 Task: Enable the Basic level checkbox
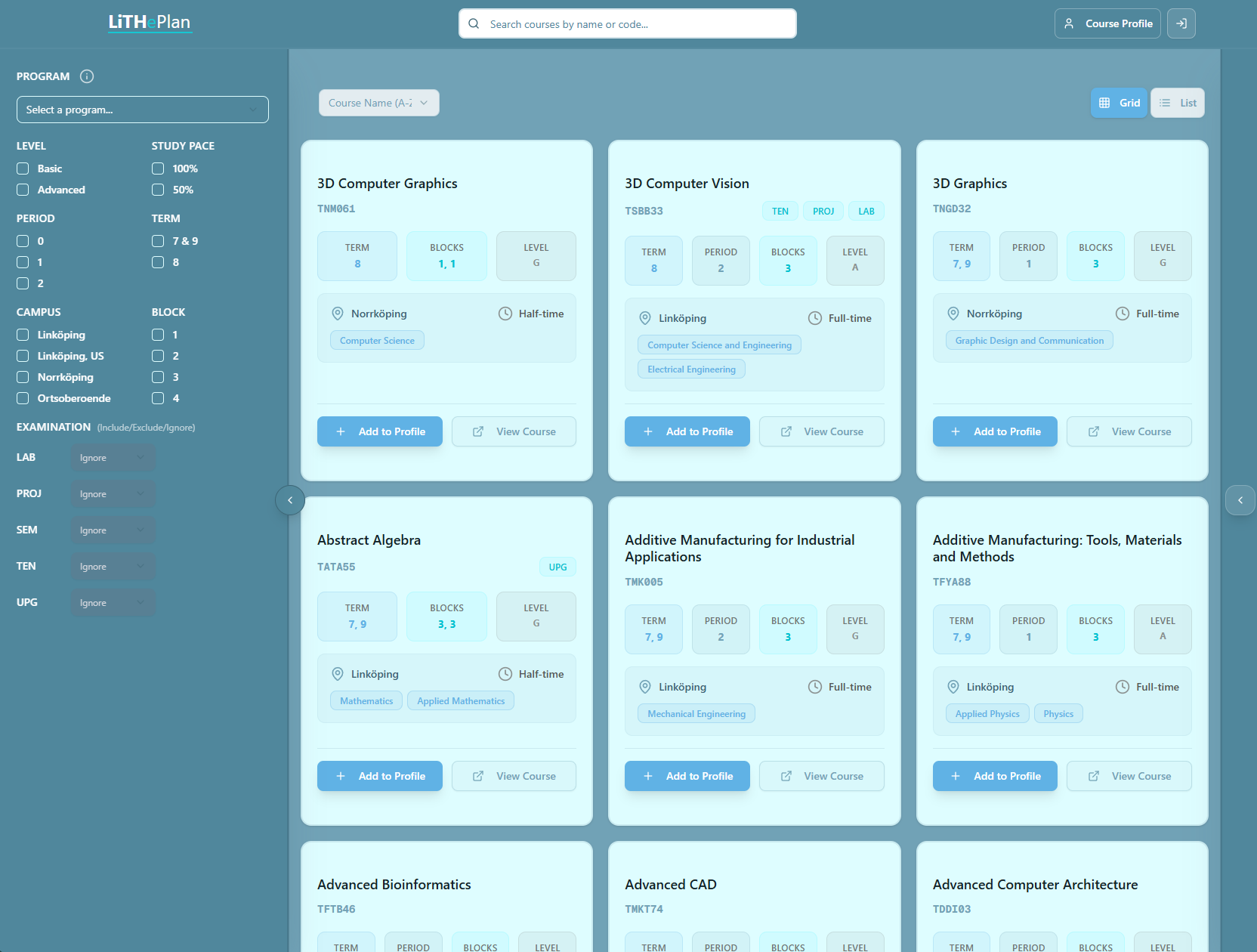point(23,168)
